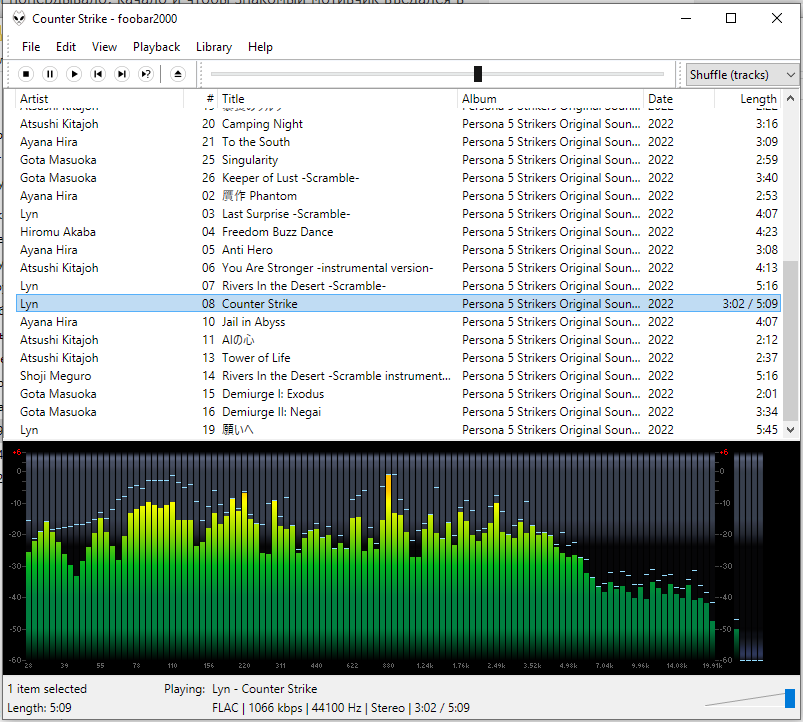Select the track Singularity
The height and width of the screenshot is (722, 803).
[x=398, y=160]
